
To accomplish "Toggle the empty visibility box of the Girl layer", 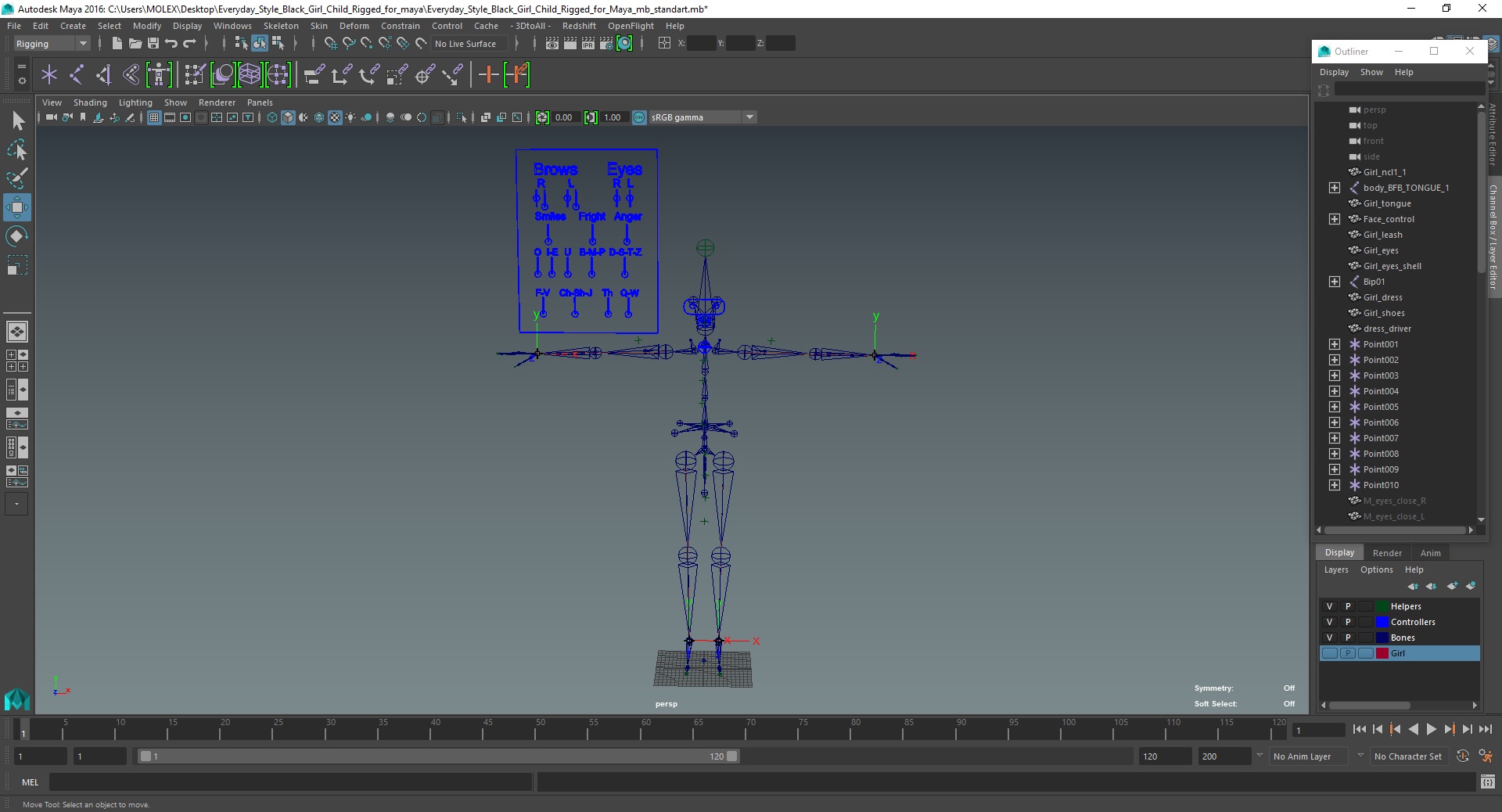I will pyautogui.click(x=1329, y=653).
